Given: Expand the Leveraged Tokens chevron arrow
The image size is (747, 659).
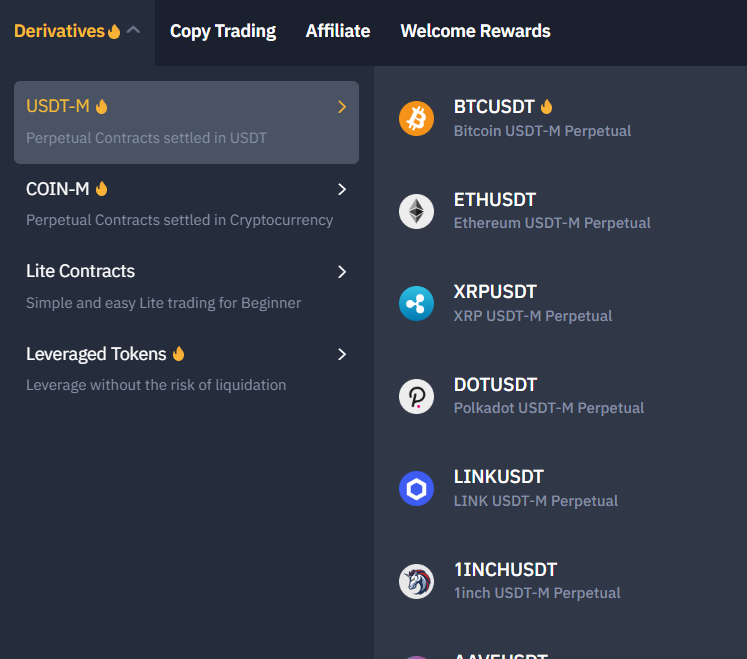Looking at the screenshot, I should [342, 354].
